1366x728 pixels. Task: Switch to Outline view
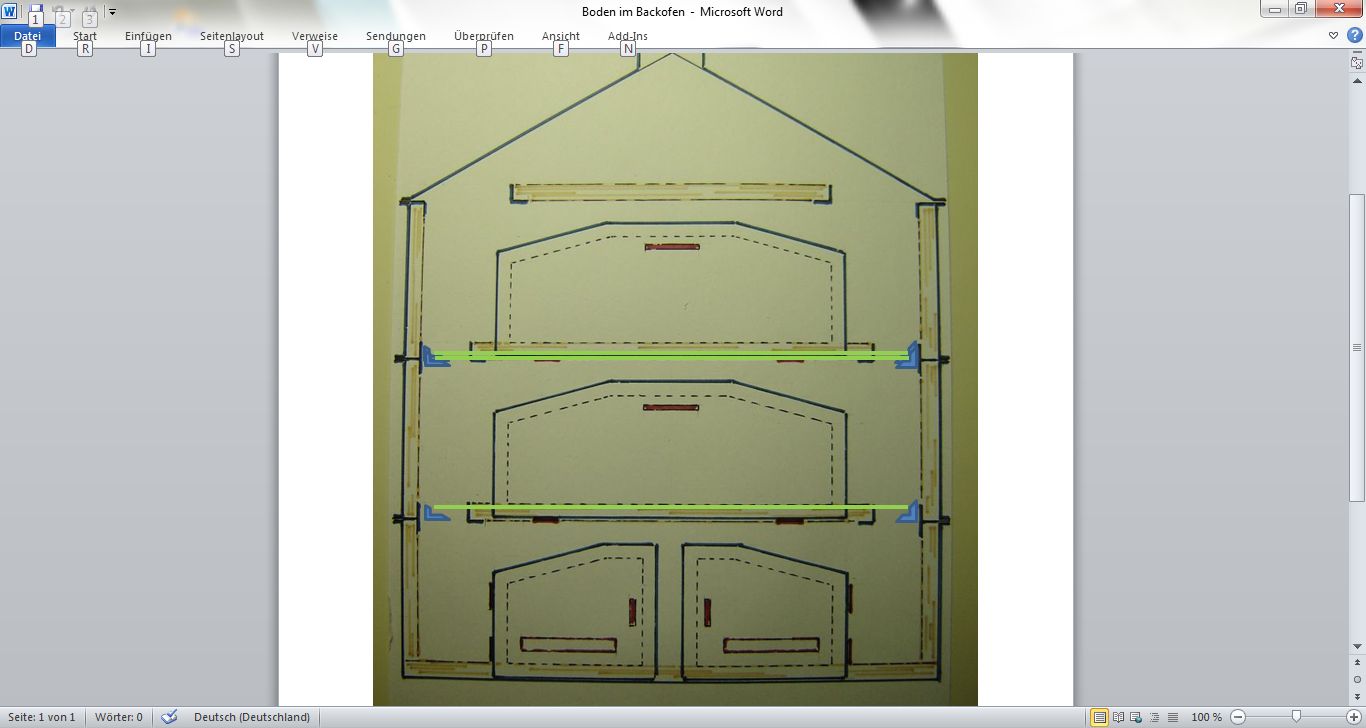pos(1155,717)
